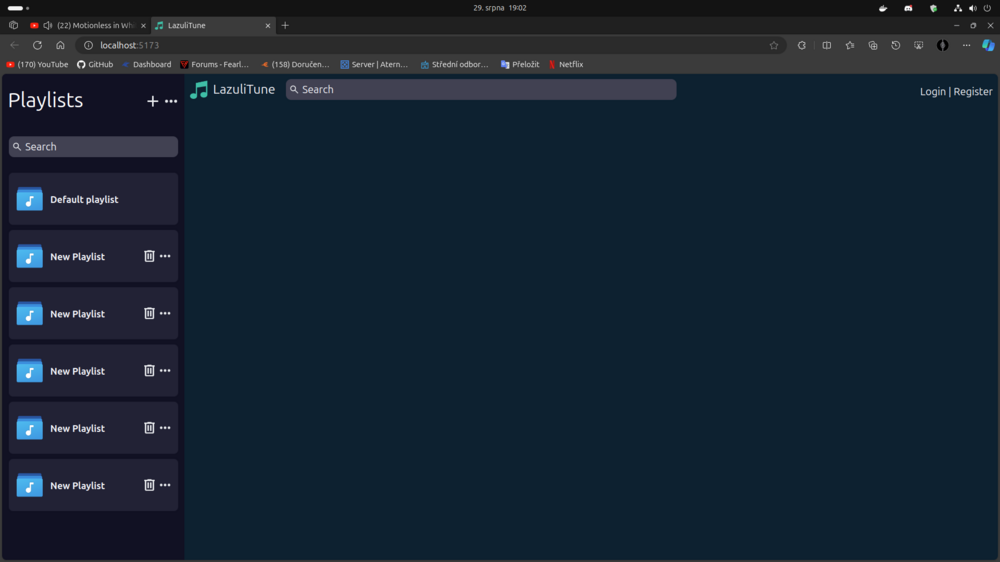Open browser settings and more menu

coord(966,45)
